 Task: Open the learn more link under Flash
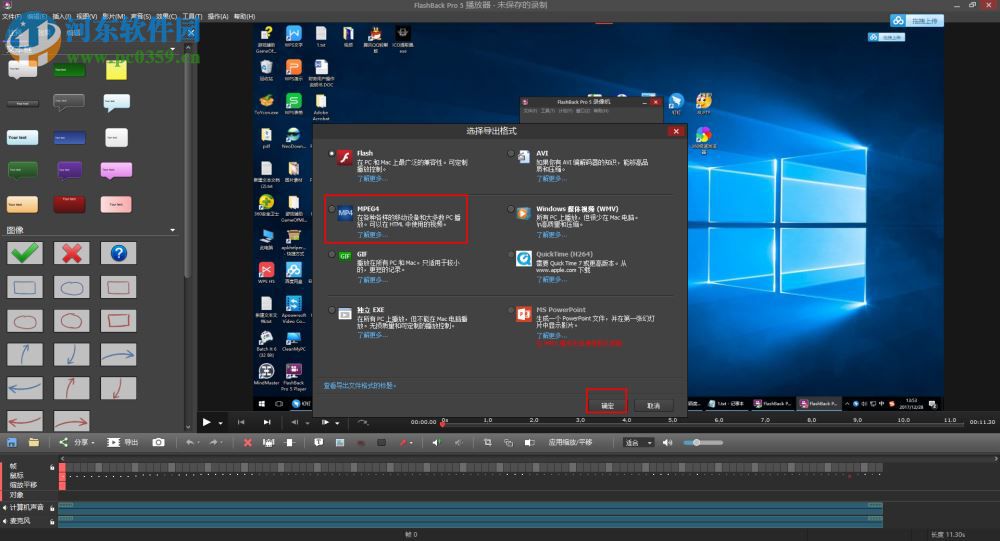tap(371, 179)
